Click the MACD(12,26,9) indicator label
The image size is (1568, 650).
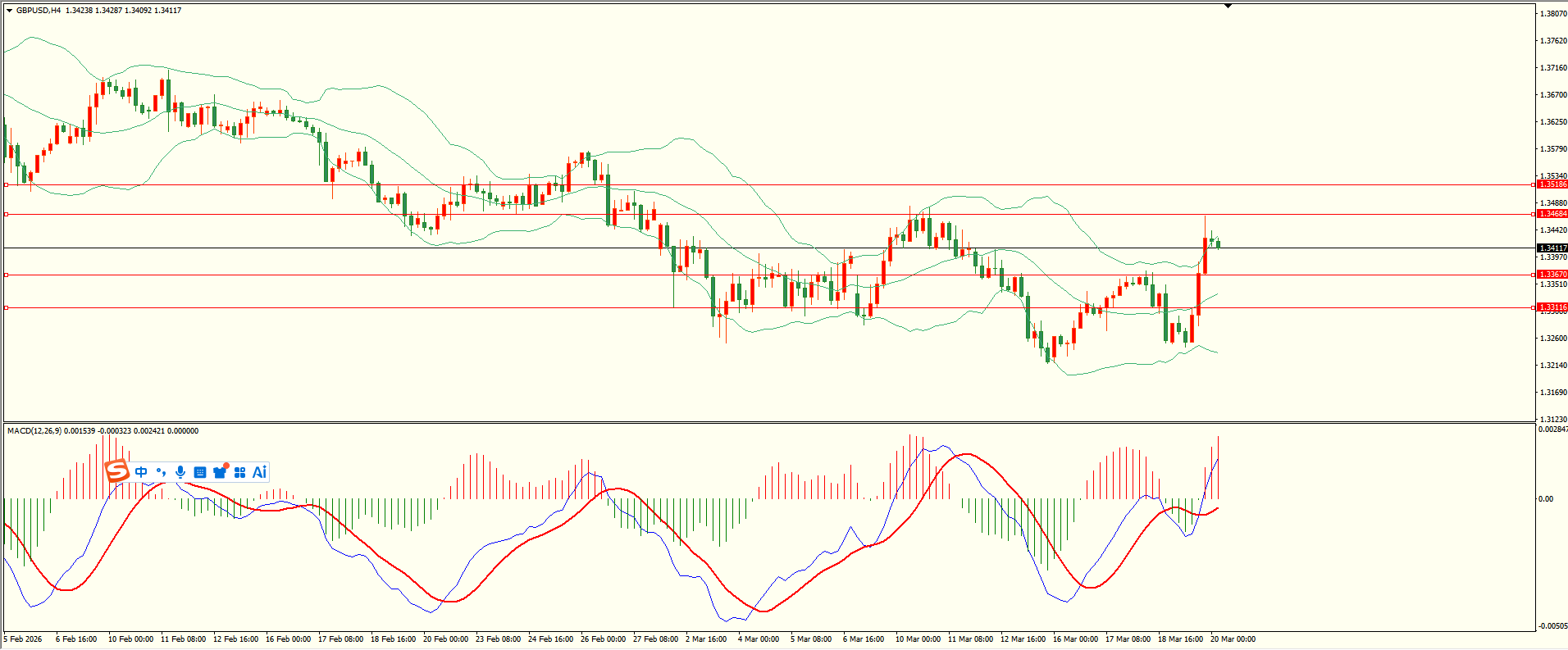tap(33, 431)
